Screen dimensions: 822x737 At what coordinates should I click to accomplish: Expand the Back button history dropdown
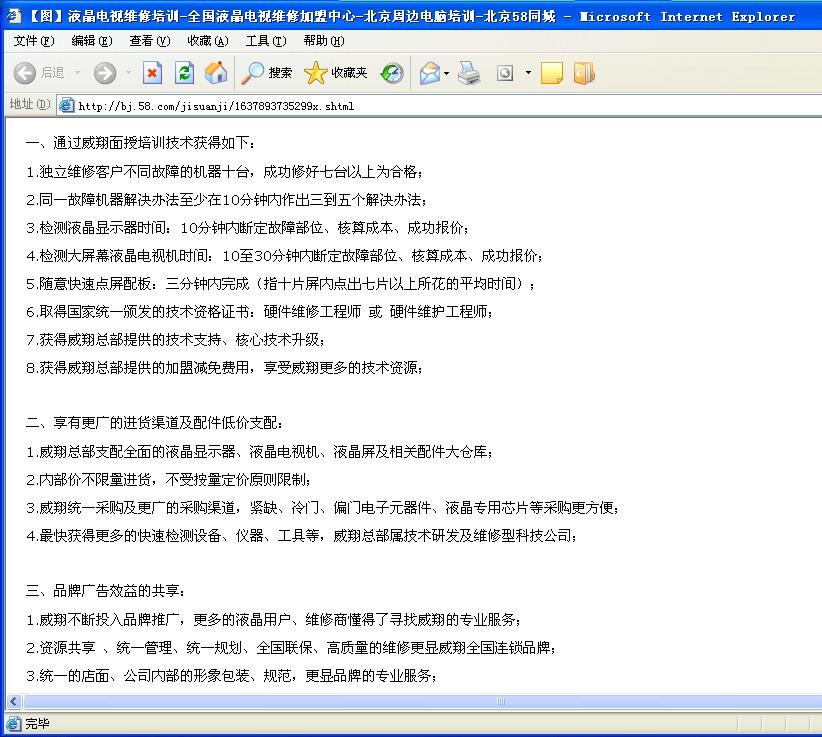(x=76, y=73)
